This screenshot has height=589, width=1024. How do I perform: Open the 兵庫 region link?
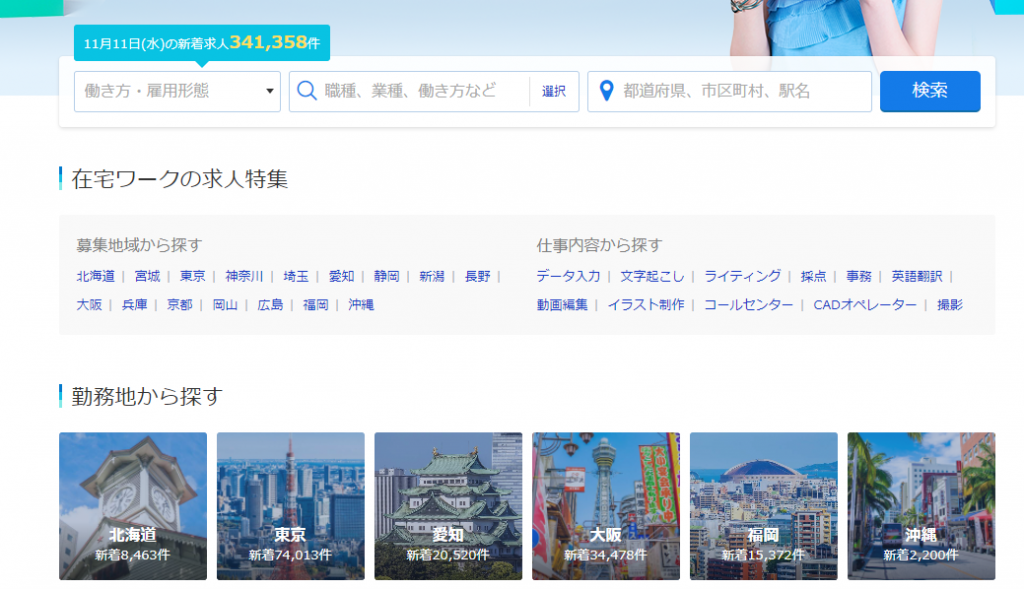click(135, 304)
